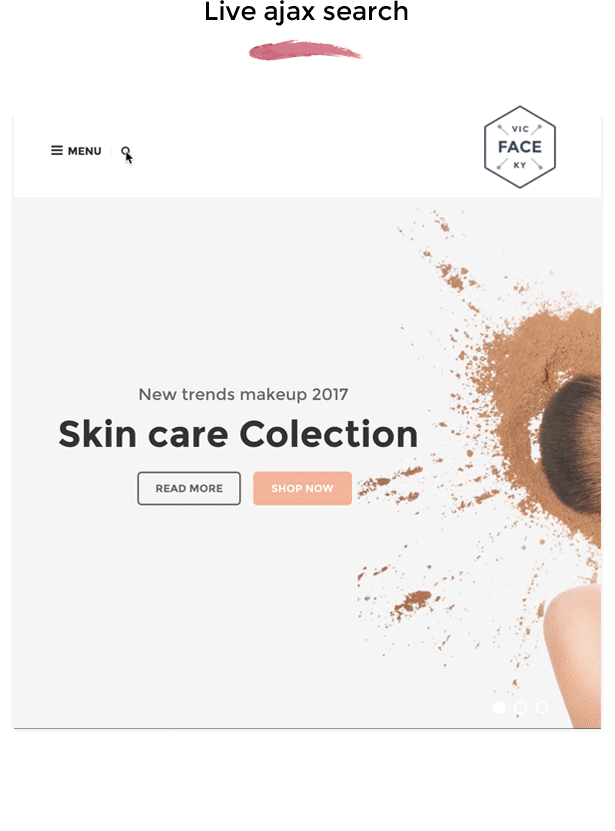Switch to the second slide dot
This screenshot has width=615, height=831.
coord(520,708)
